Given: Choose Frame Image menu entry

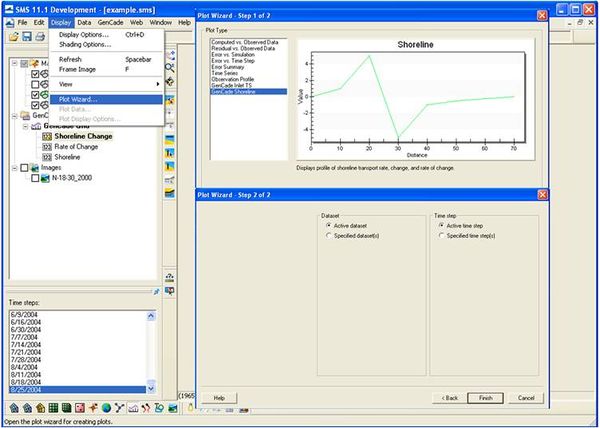Looking at the screenshot, I should click(x=107, y=69).
